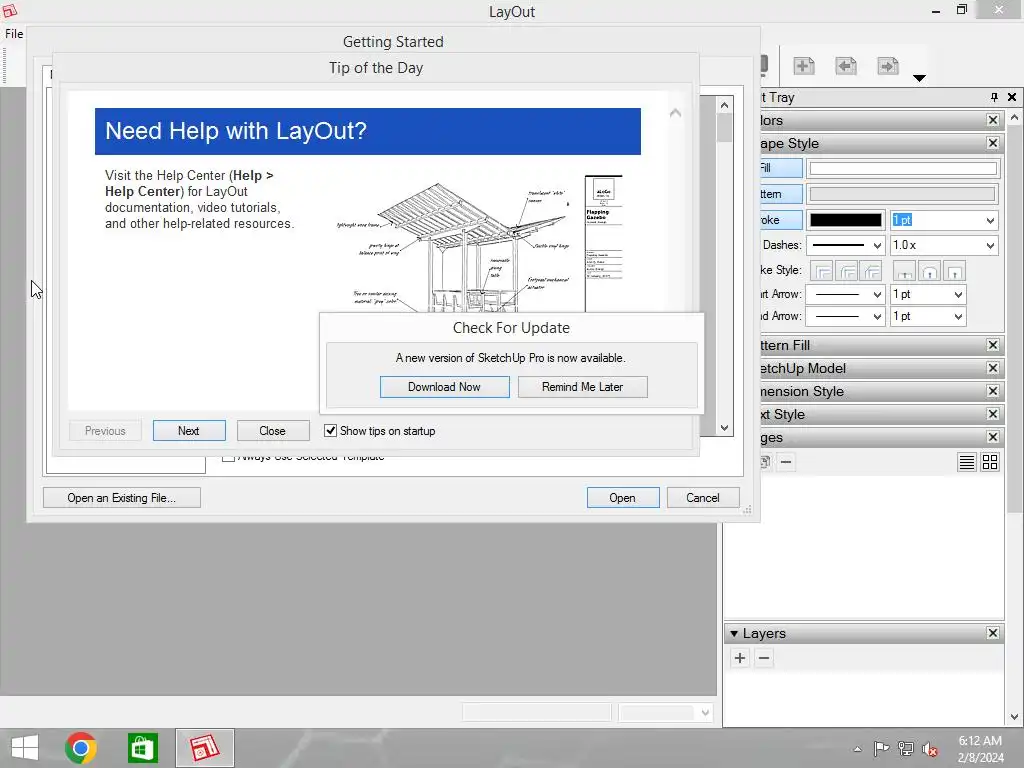Switch Pages panel to thumbnail grid view
1024x768 pixels.
[990, 462]
